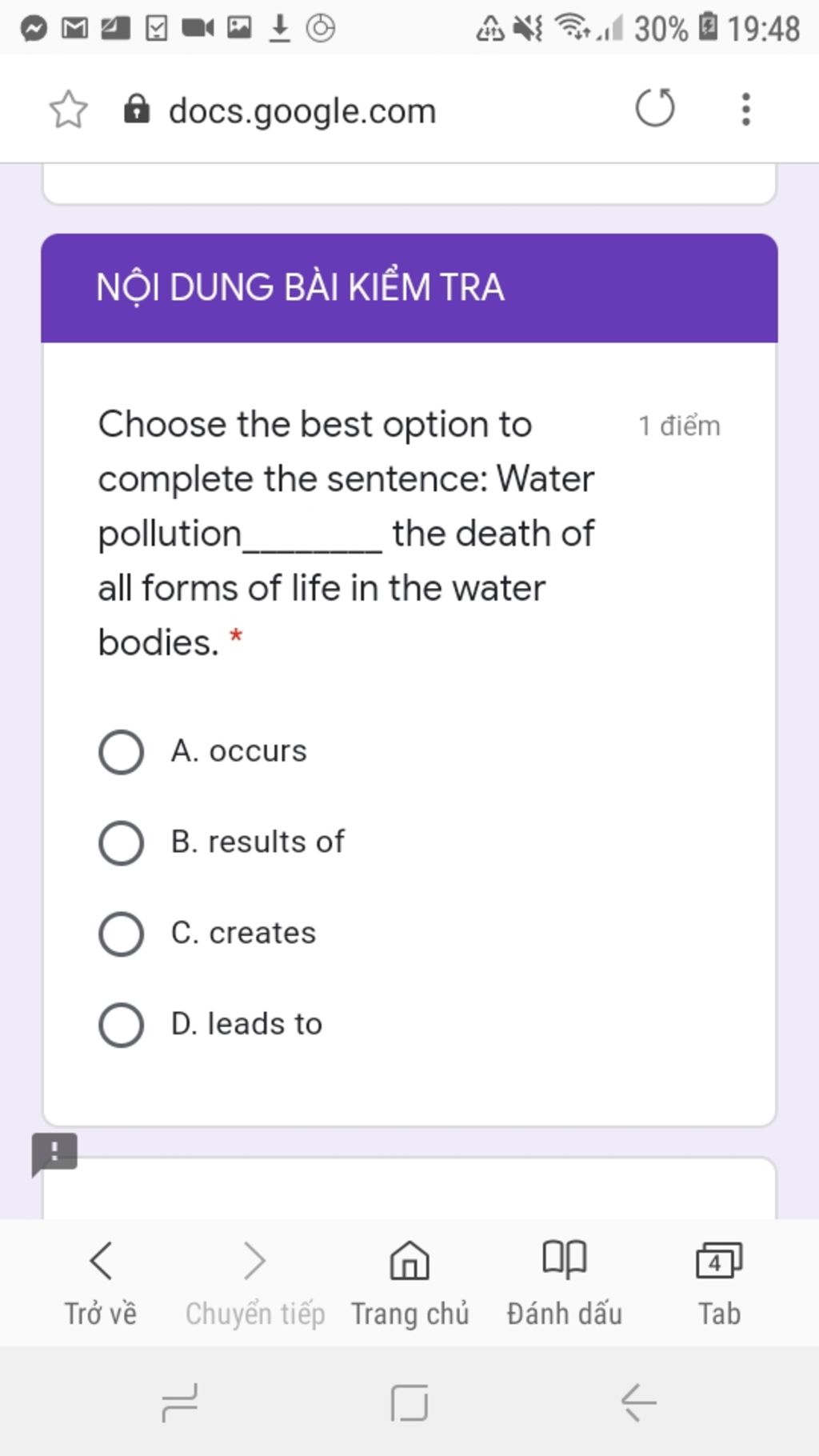
Task: Open the three-dot browser menu
Action: click(745, 109)
